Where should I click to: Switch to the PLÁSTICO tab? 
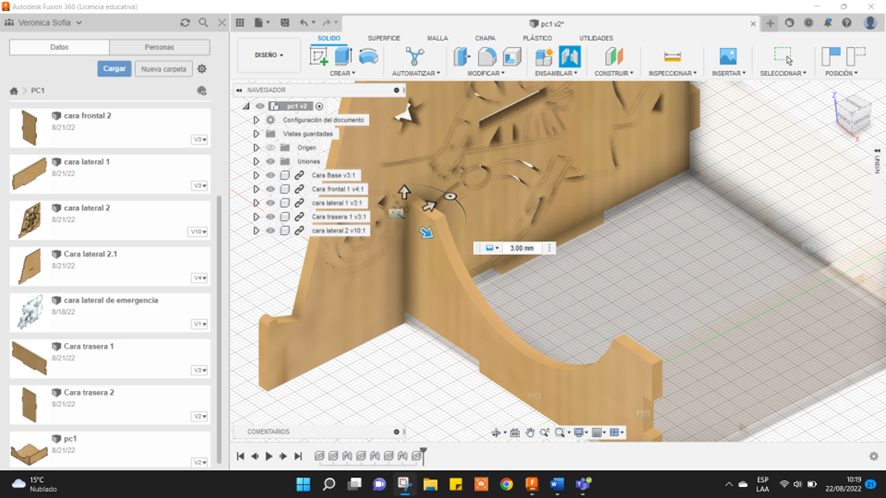(x=537, y=38)
